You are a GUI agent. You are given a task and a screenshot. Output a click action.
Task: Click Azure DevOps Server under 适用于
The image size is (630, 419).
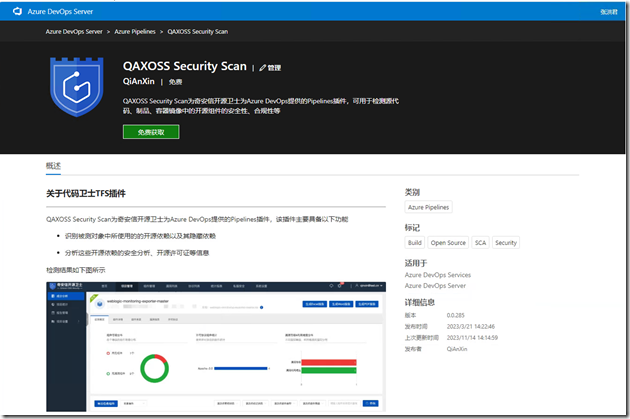[435, 286]
